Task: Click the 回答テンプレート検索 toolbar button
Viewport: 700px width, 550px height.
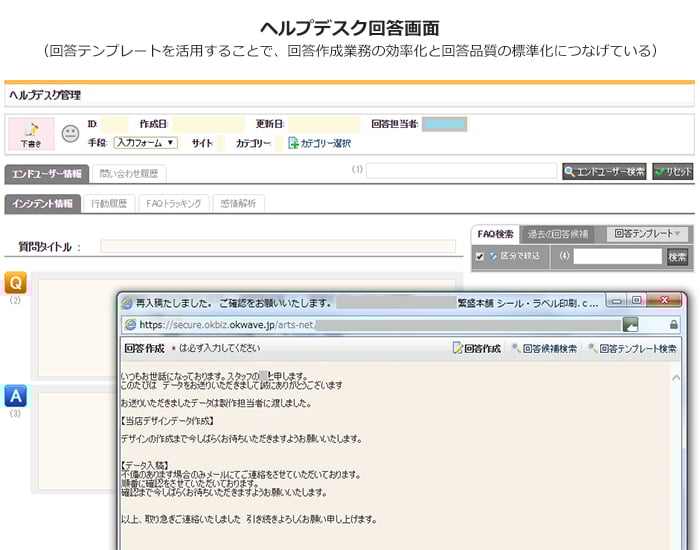Action: (x=633, y=348)
